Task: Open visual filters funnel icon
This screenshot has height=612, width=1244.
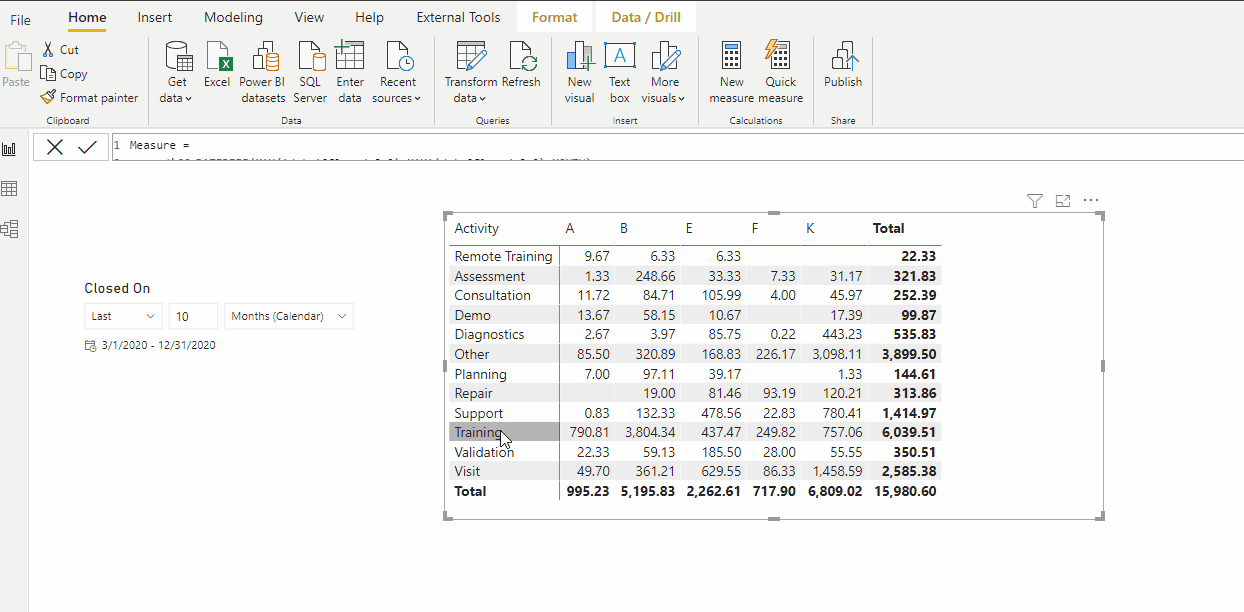Action: (x=1035, y=201)
